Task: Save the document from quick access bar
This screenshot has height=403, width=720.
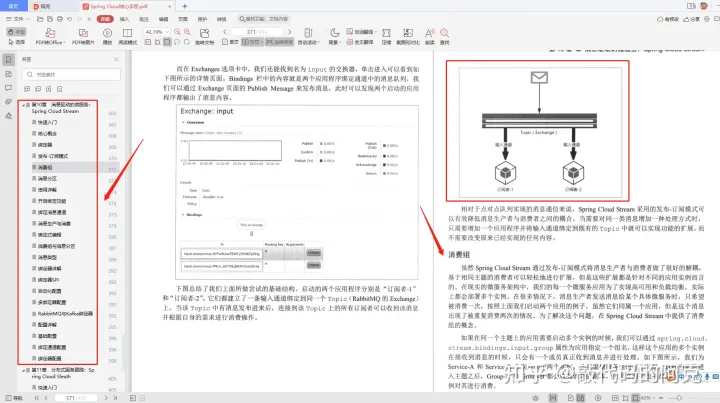Action: click(x=50, y=19)
